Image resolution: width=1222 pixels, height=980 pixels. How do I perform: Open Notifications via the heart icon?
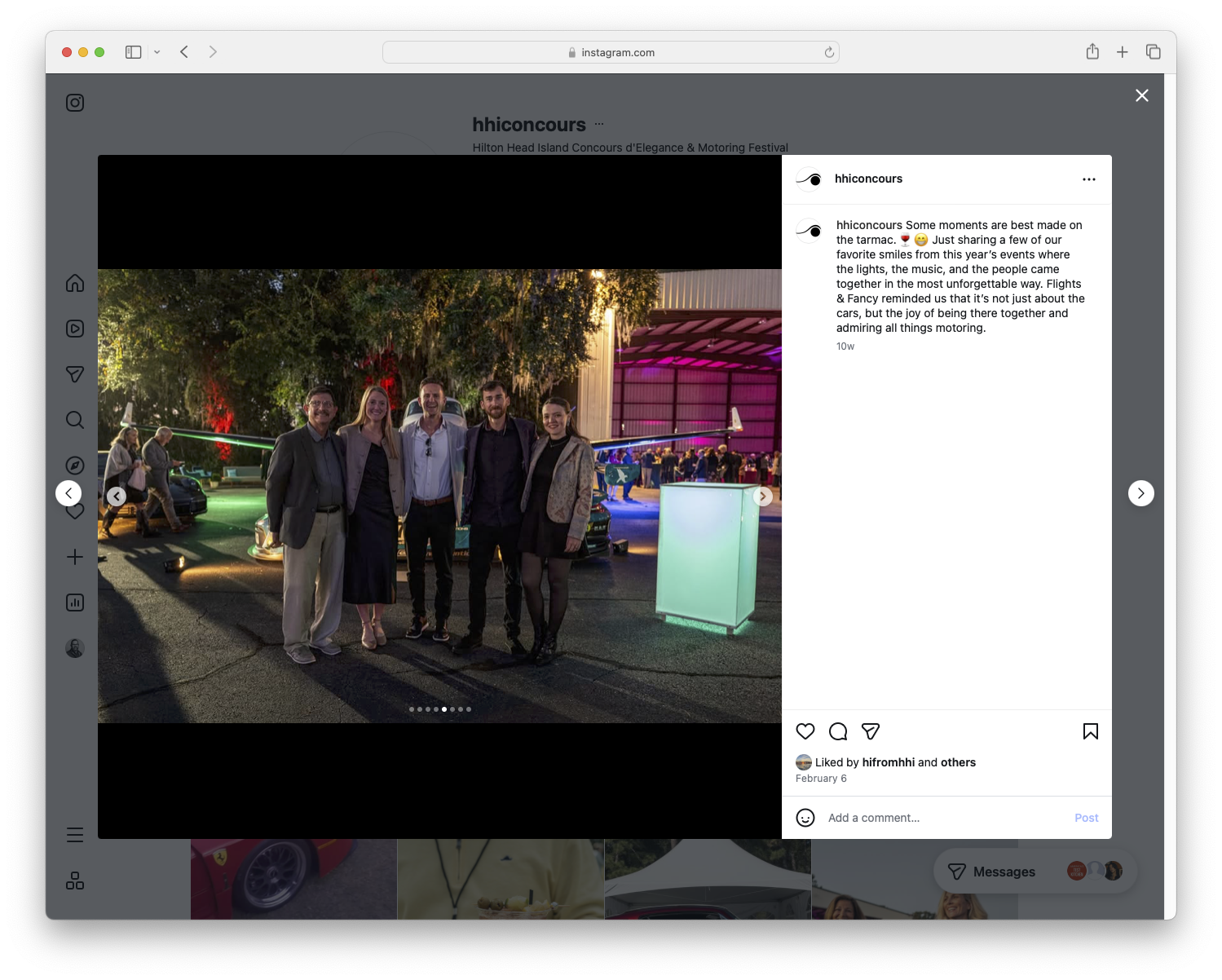pos(74,511)
